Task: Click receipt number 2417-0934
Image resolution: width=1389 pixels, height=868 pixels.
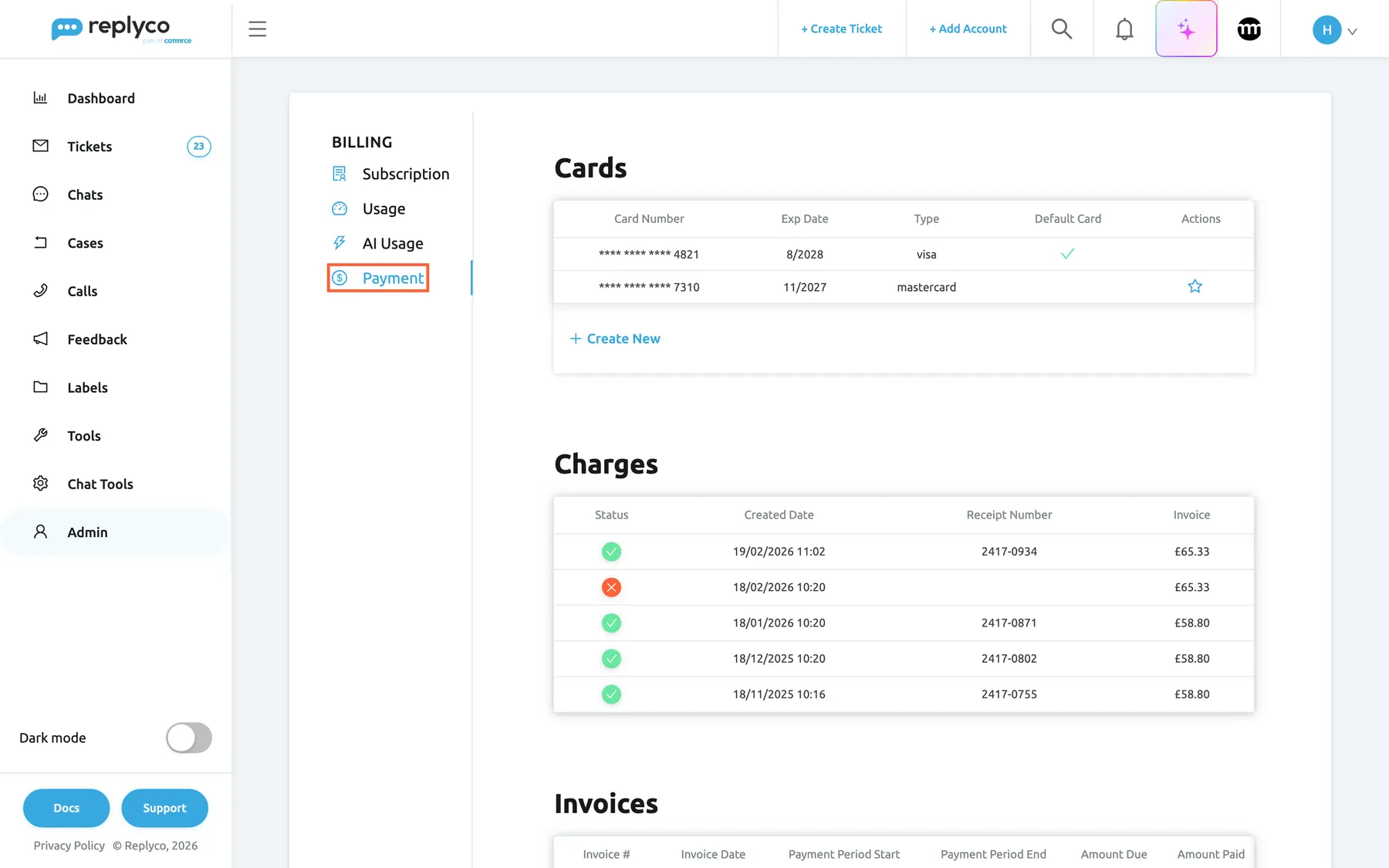Action: tap(1009, 552)
